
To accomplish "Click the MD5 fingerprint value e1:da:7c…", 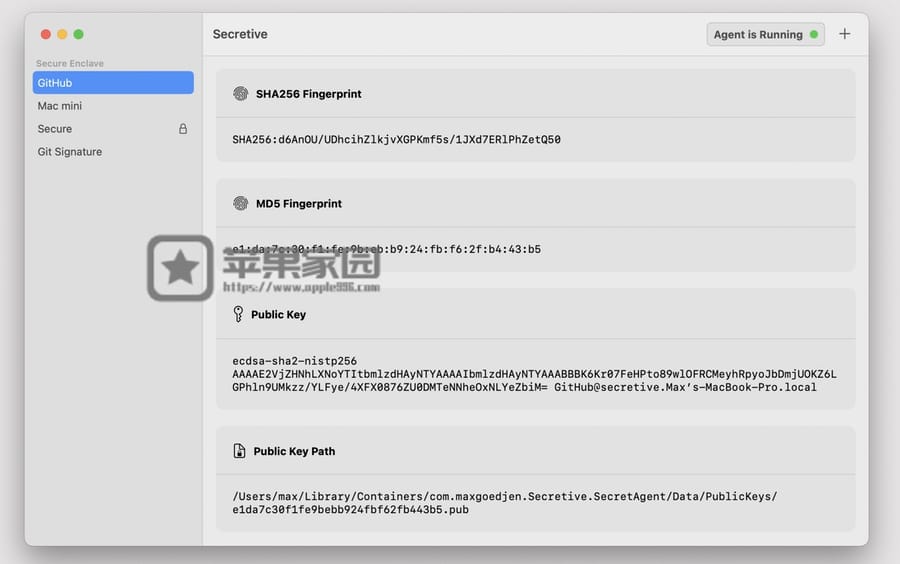I will point(386,249).
